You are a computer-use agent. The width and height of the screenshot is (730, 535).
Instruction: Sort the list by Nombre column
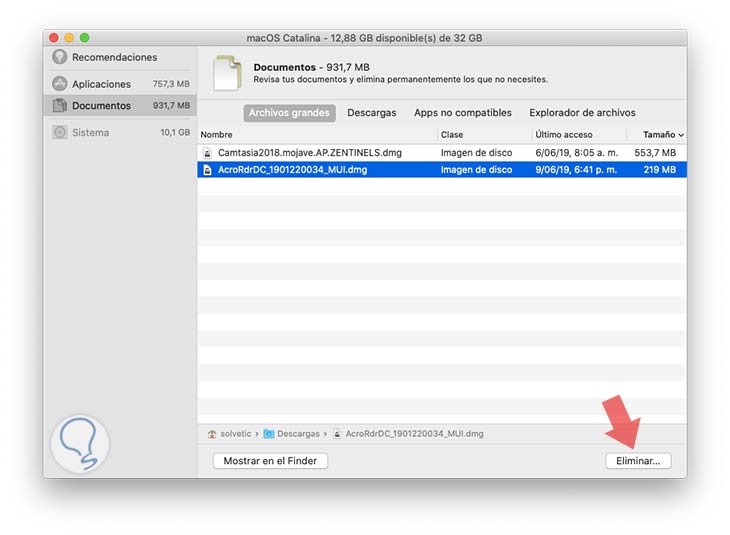point(318,135)
